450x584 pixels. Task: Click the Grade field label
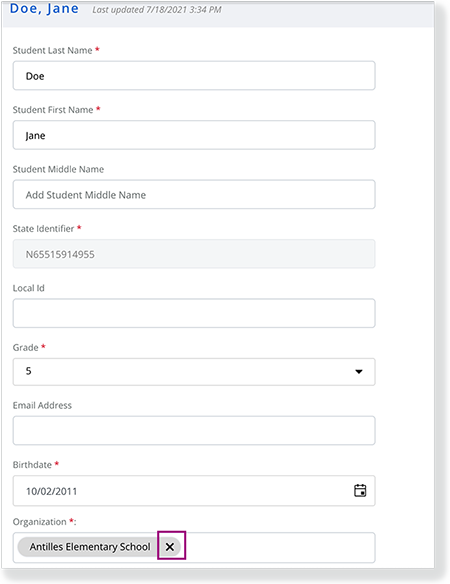click(x=25, y=347)
